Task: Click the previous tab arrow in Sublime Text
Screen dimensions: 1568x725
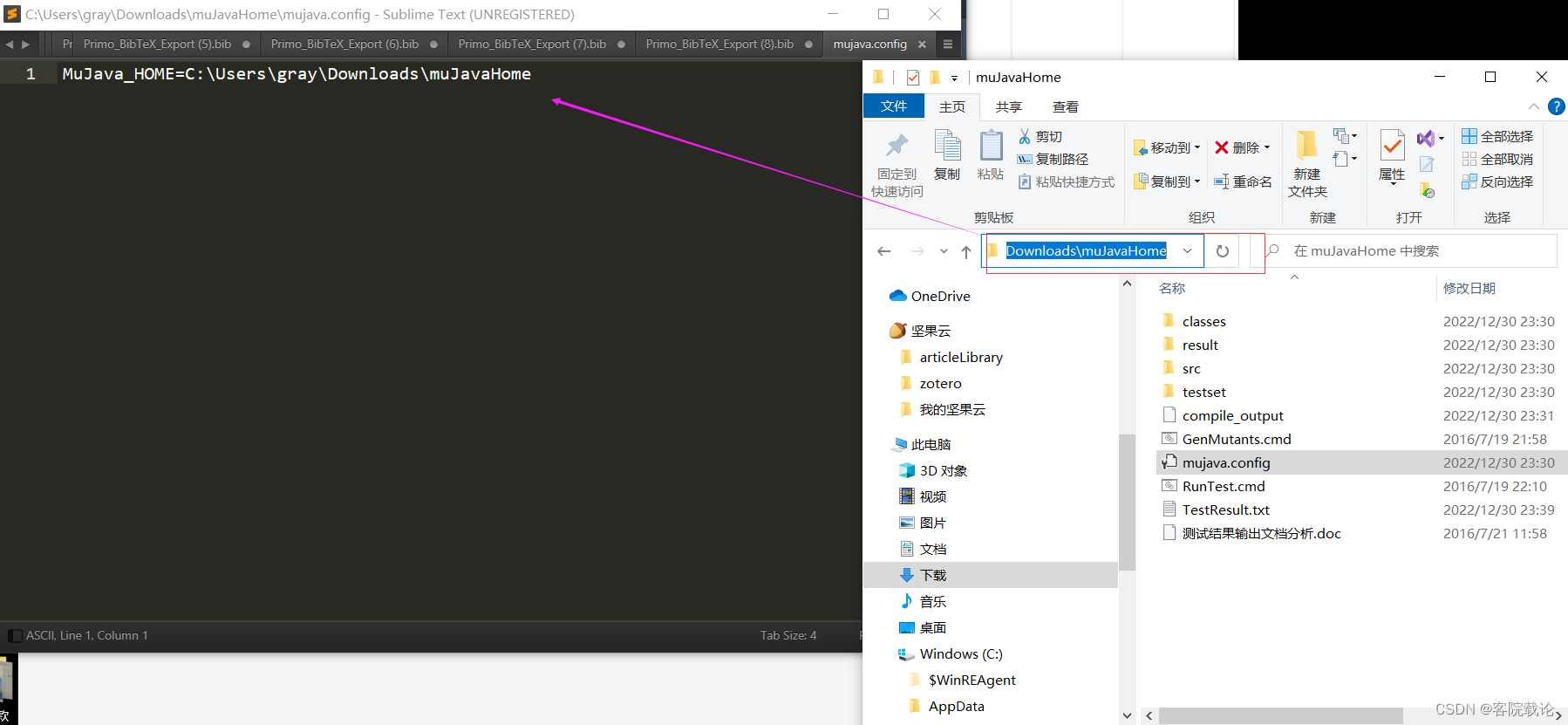Action: (x=9, y=44)
